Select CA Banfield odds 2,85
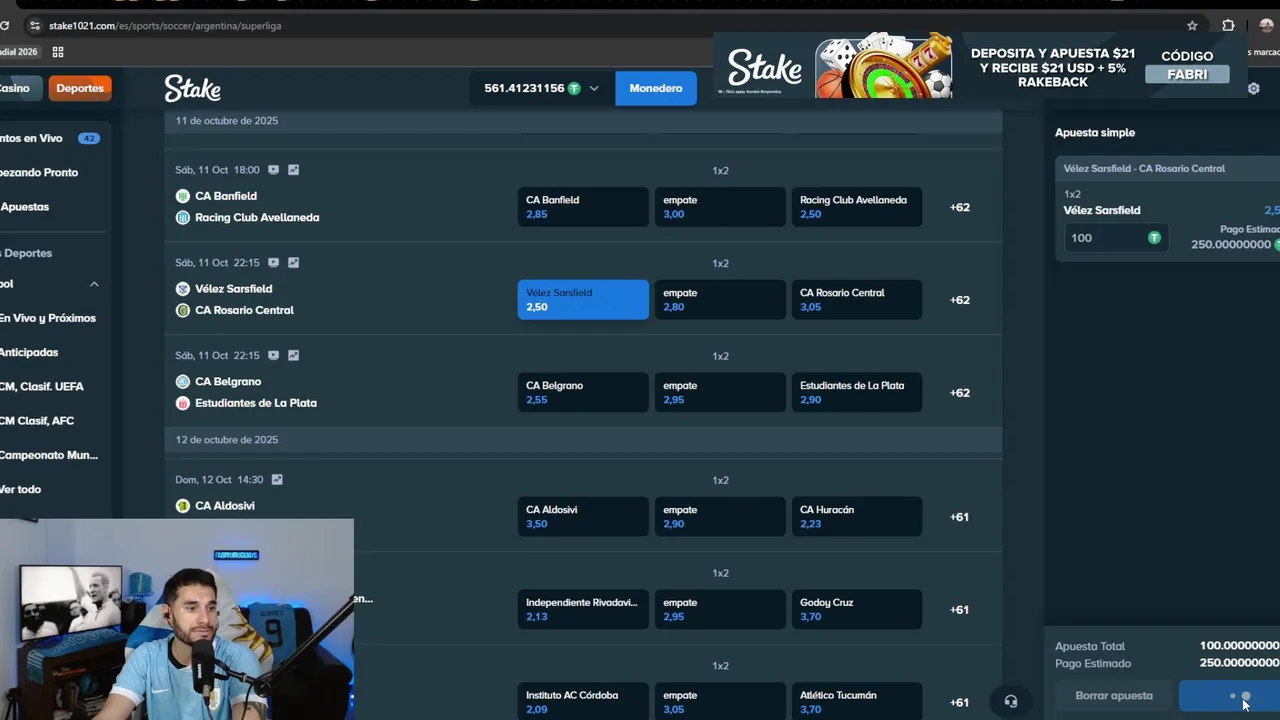 (x=583, y=207)
